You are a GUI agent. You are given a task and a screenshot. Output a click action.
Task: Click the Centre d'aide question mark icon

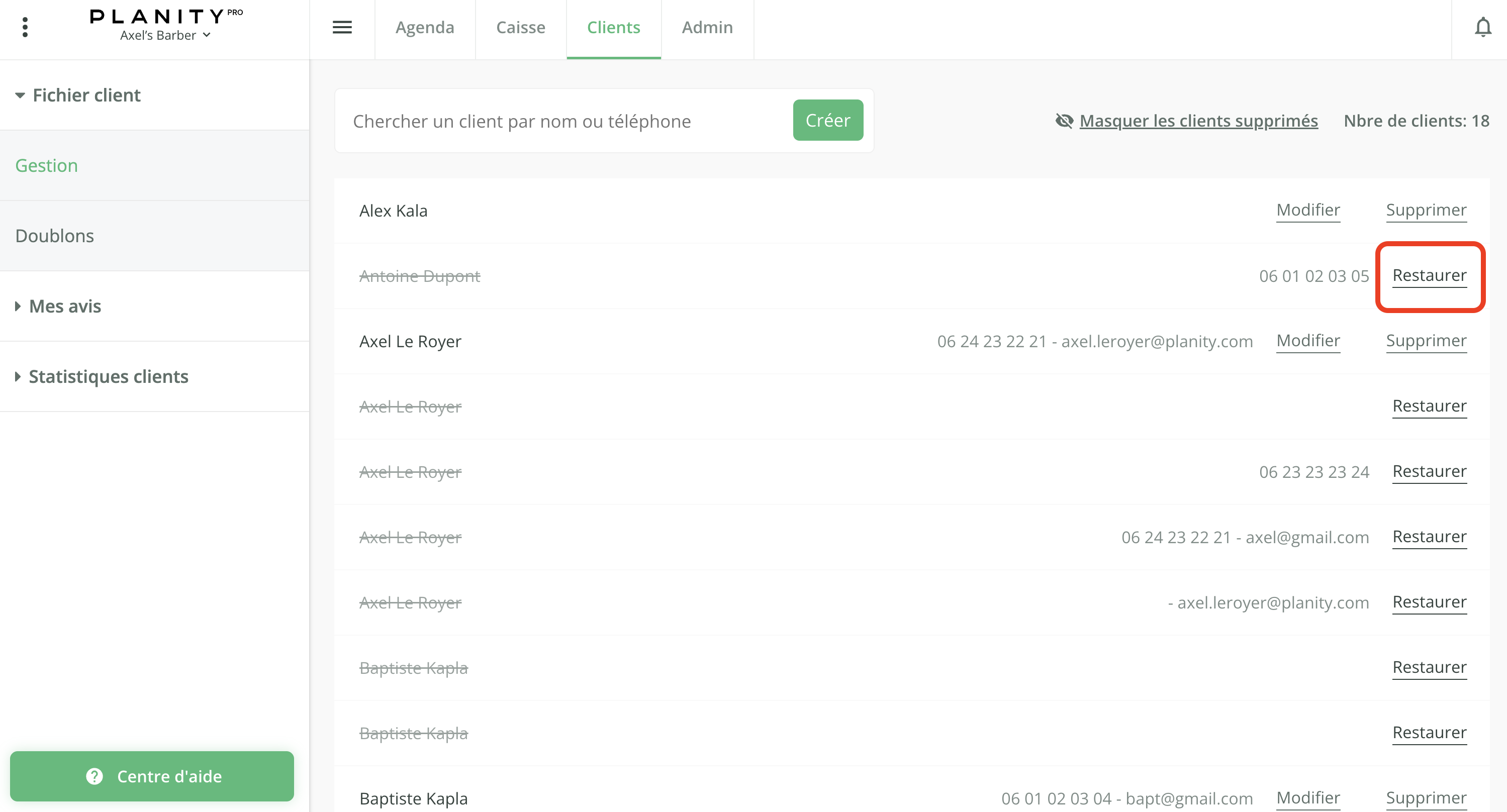94,776
